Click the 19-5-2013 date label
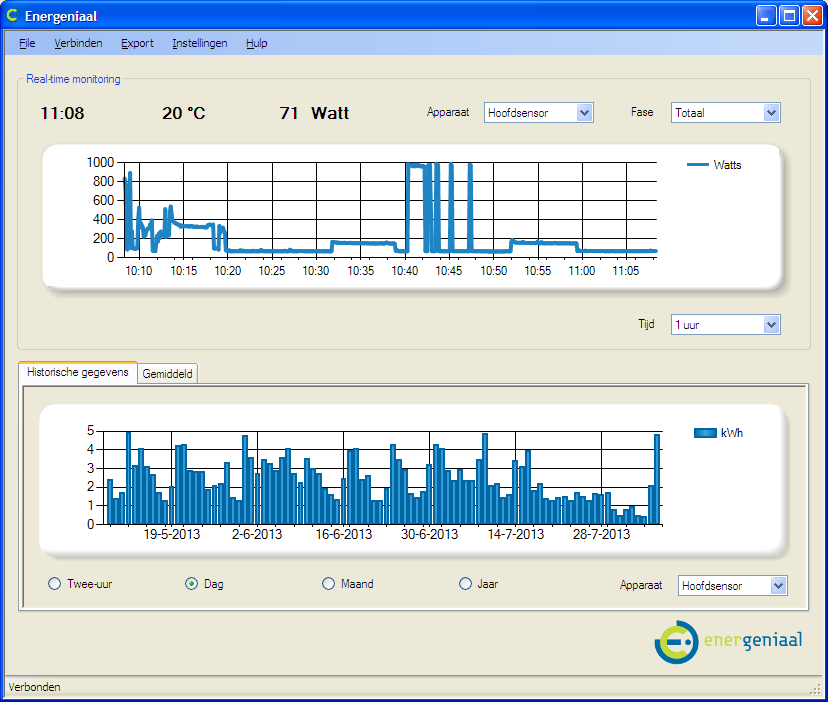This screenshot has height=702, width=828. point(172,534)
